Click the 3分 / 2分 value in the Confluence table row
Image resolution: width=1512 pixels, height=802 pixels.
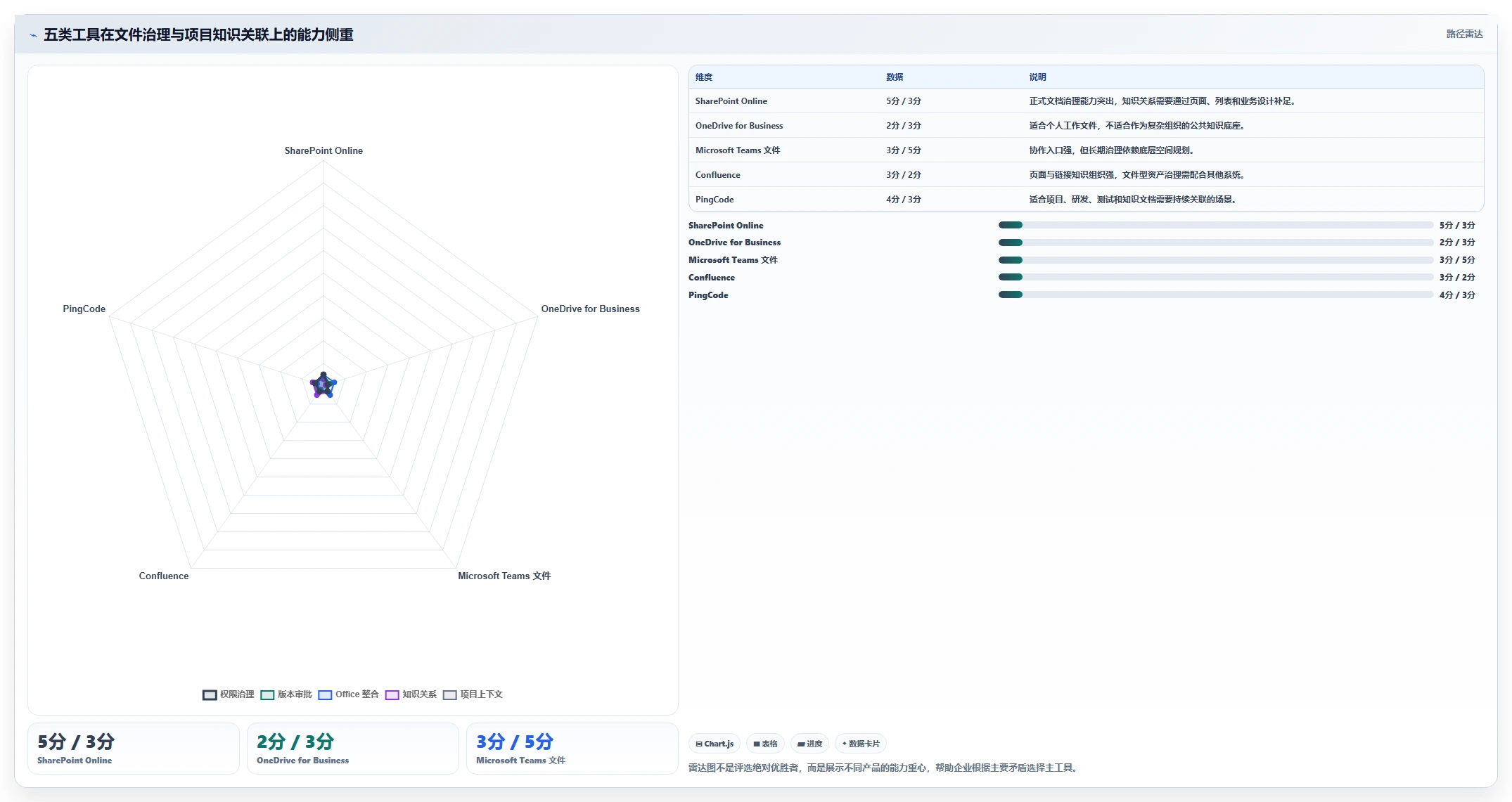tap(904, 175)
